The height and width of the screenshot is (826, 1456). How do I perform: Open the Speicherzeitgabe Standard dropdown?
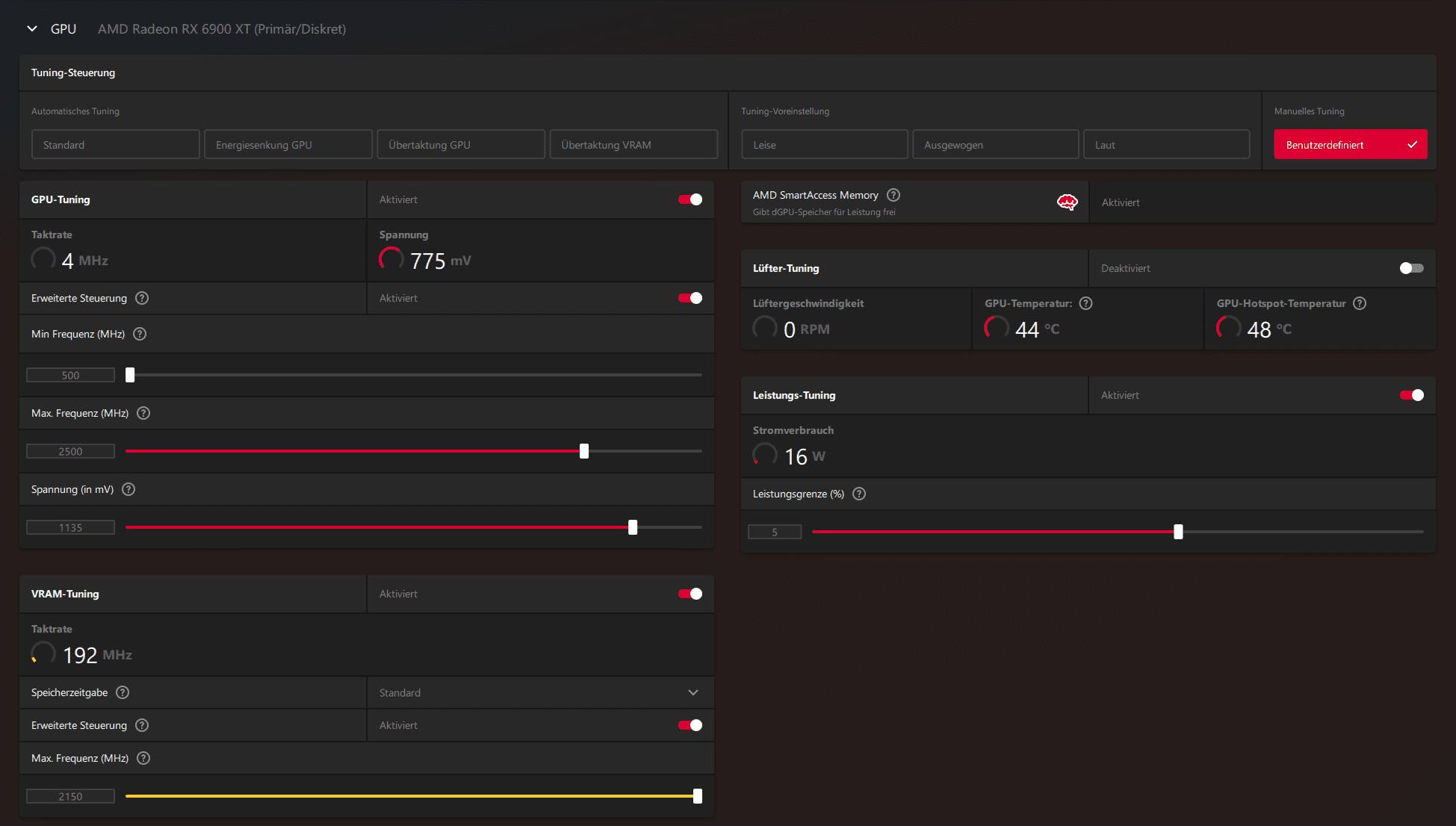(x=539, y=692)
